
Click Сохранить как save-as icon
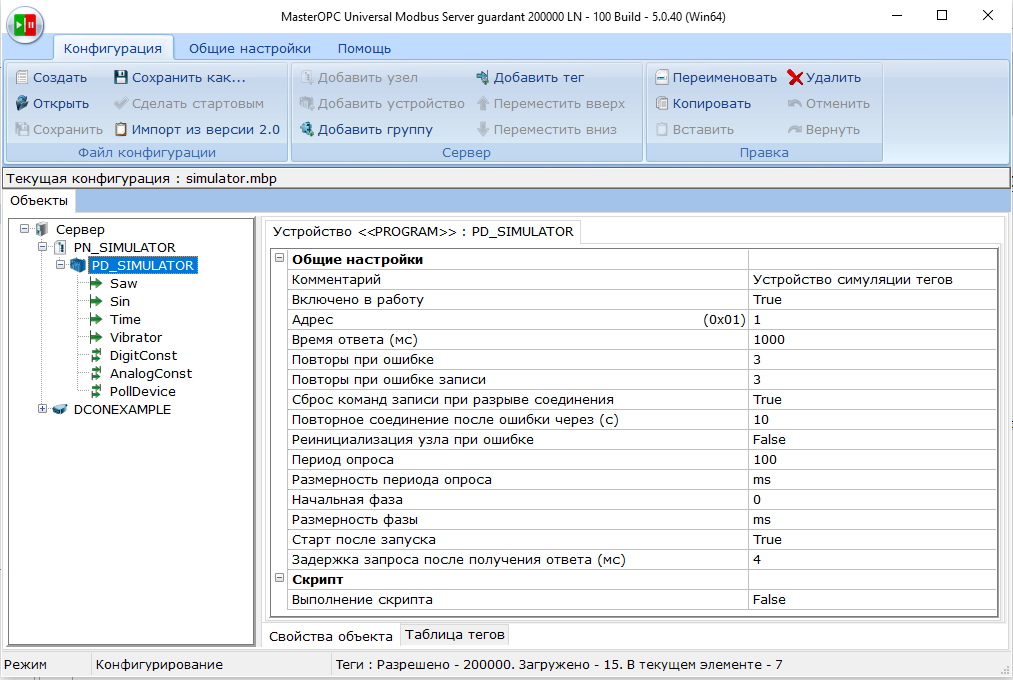[x=121, y=77]
